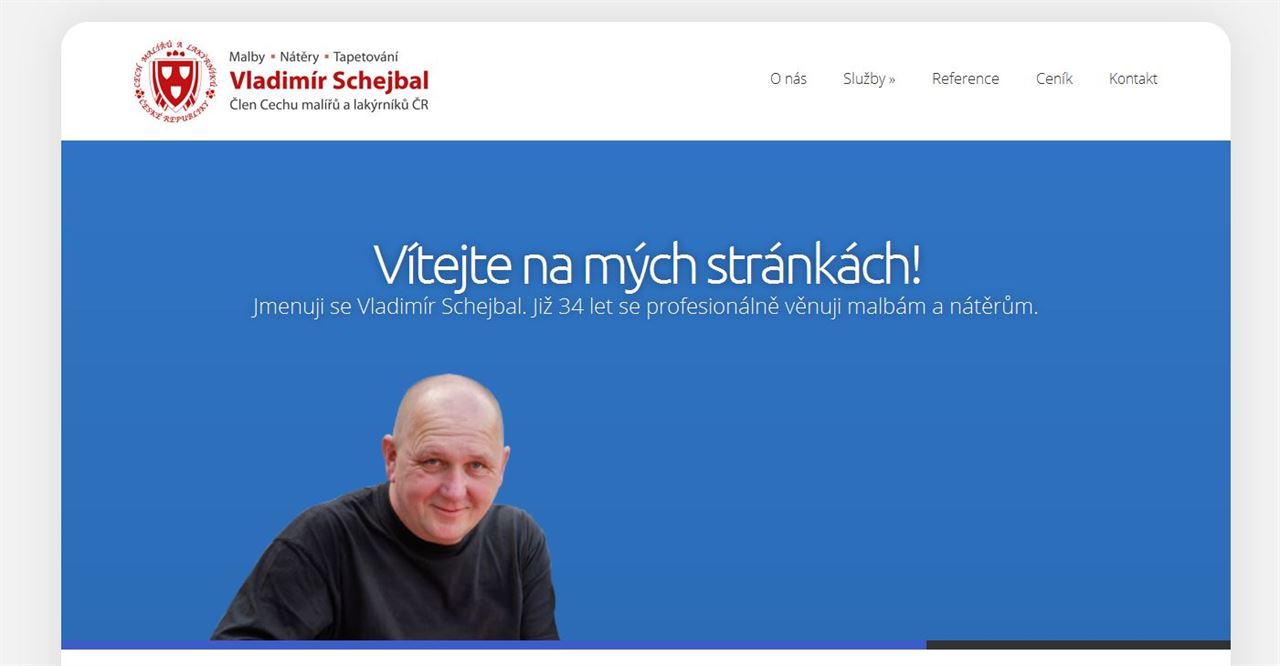The height and width of the screenshot is (666, 1280).
Task: Go to the Reference page
Action: [965, 79]
